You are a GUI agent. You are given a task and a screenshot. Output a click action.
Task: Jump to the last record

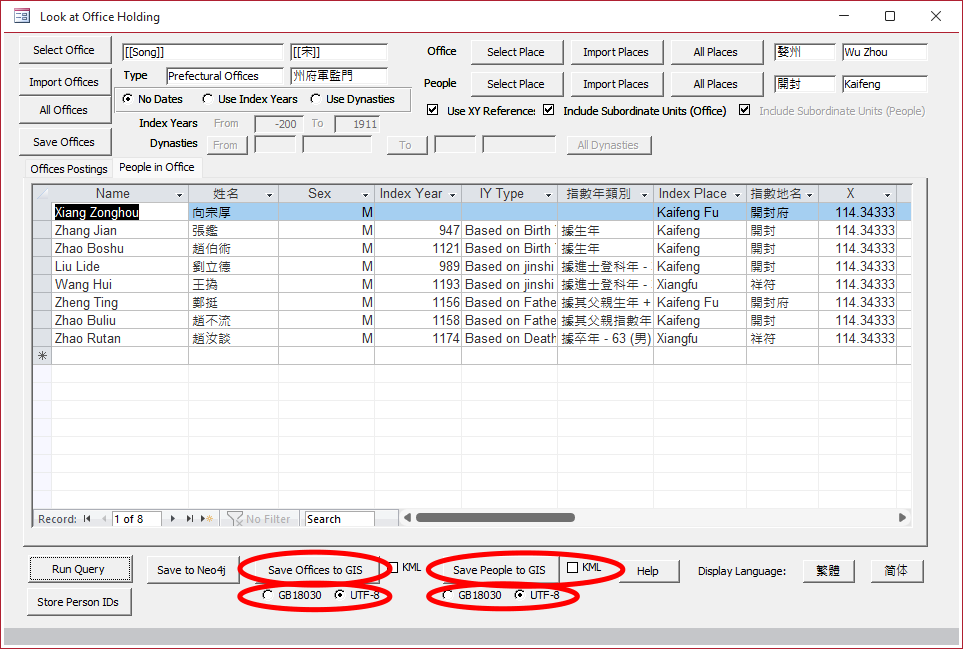click(x=191, y=519)
